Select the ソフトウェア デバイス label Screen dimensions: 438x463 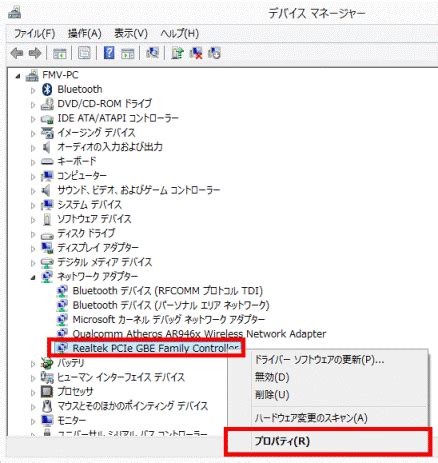click(x=94, y=219)
